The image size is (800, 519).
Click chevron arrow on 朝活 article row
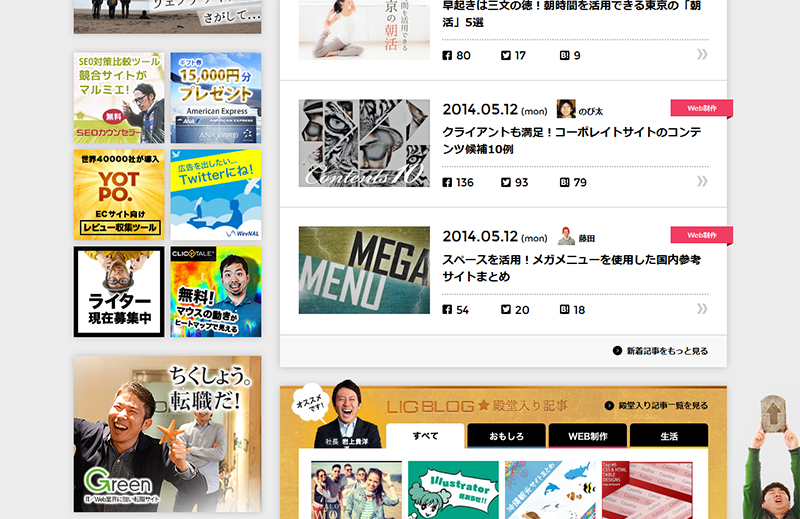[x=702, y=54]
